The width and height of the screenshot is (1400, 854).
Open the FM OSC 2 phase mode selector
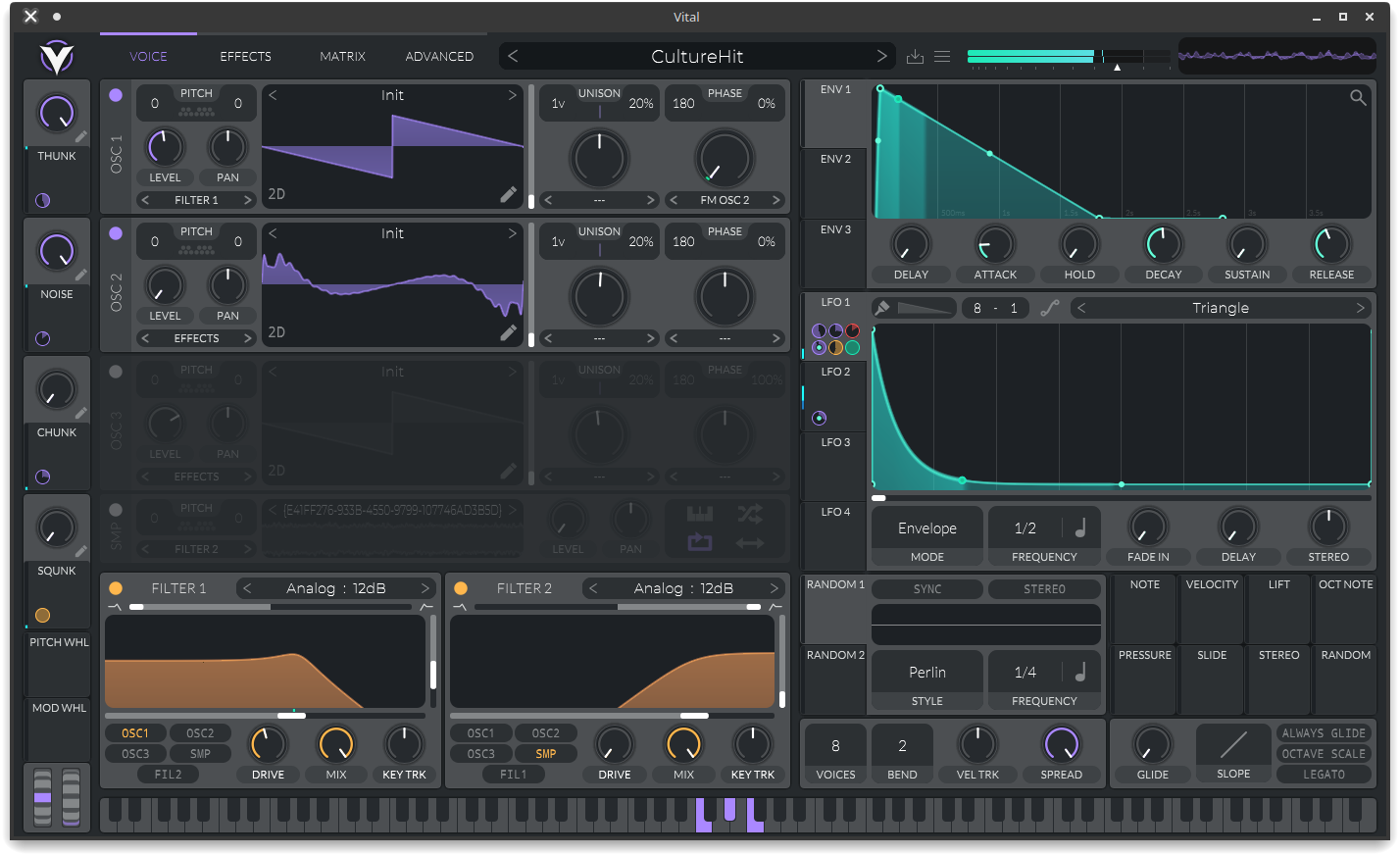(x=725, y=200)
